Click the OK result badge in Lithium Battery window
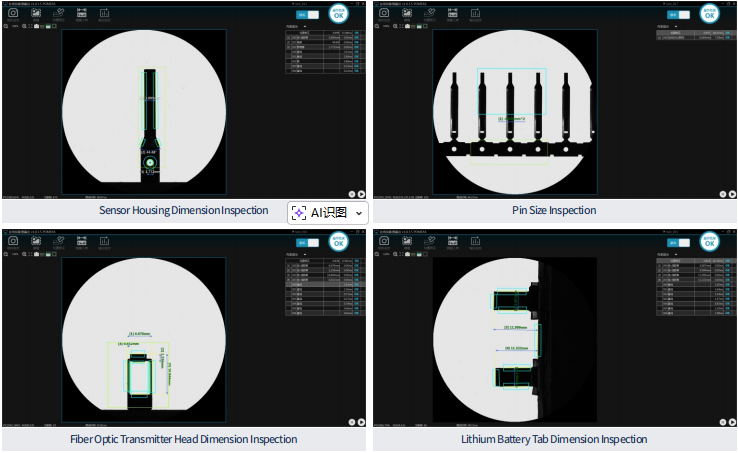738x453 pixels. 709,241
